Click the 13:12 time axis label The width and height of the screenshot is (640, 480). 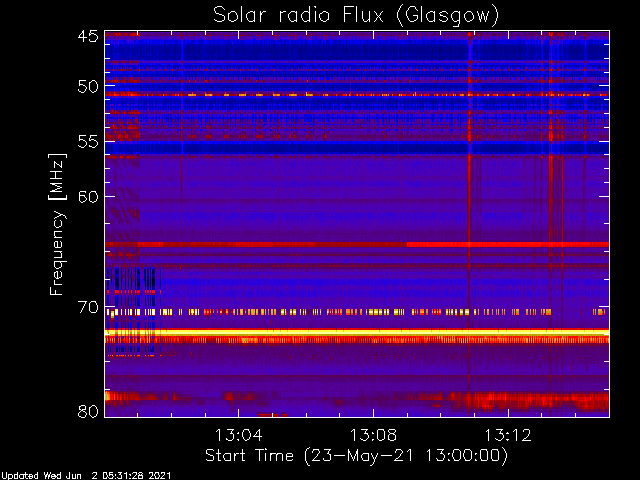508,435
